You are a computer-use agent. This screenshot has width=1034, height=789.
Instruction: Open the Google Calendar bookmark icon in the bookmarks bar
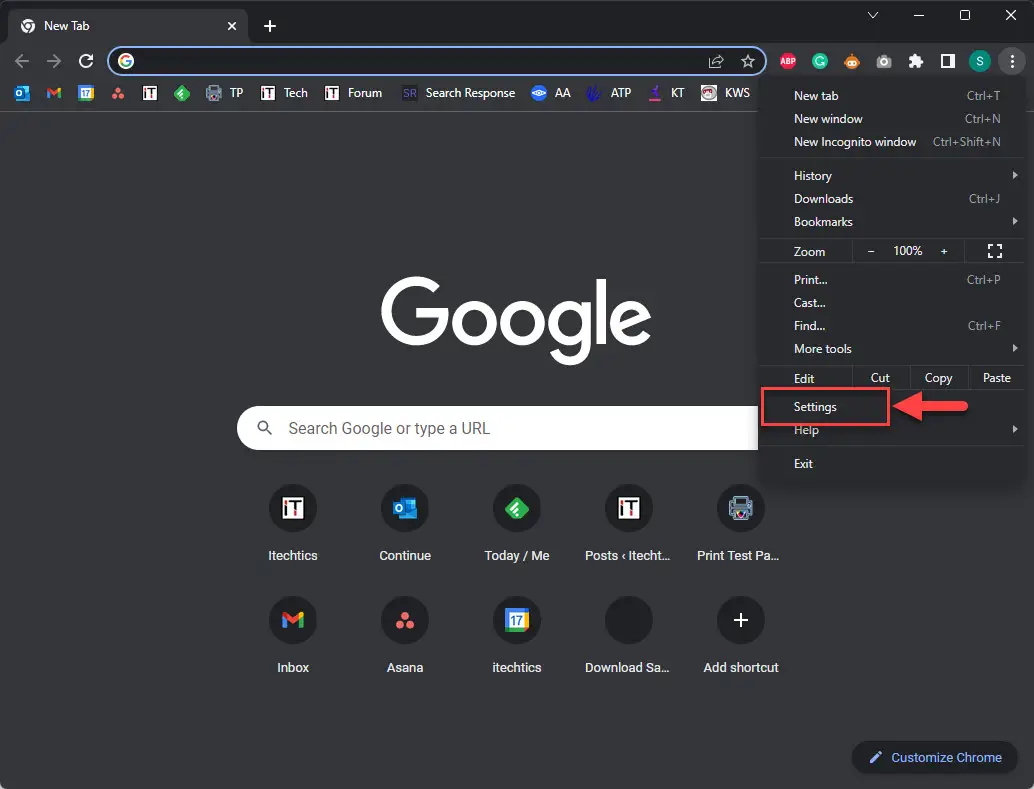pyautogui.click(x=86, y=93)
